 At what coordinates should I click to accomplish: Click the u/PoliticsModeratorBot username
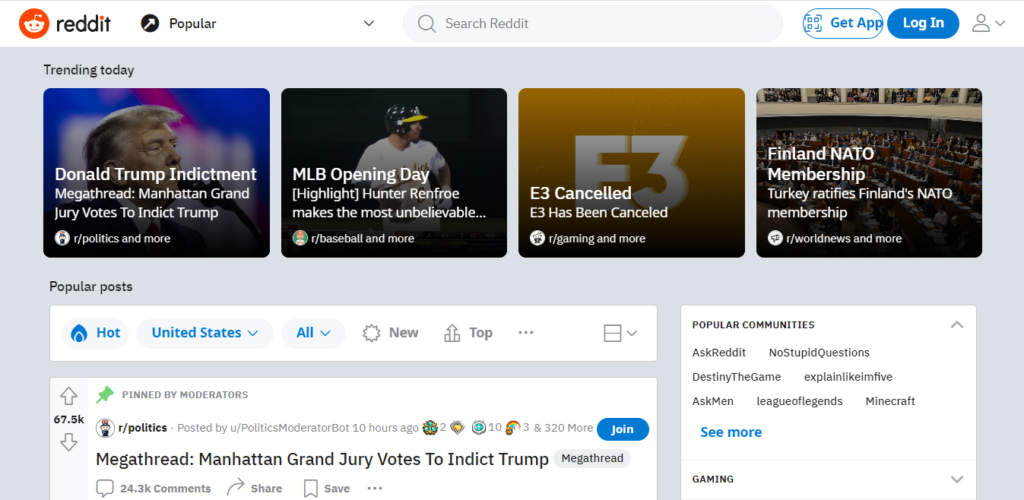pyautogui.click(x=289, y=428)
